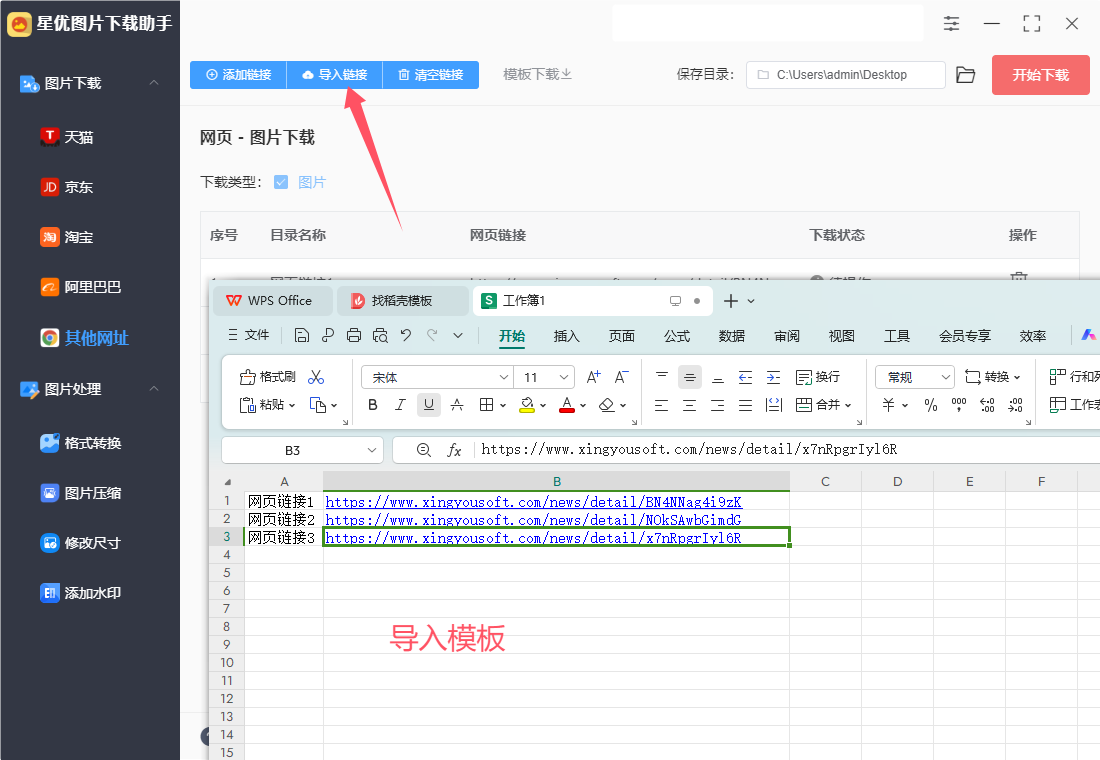Click the browse save folder icon
This screenshot has width=1100, height=760.
tap(966, 74)
